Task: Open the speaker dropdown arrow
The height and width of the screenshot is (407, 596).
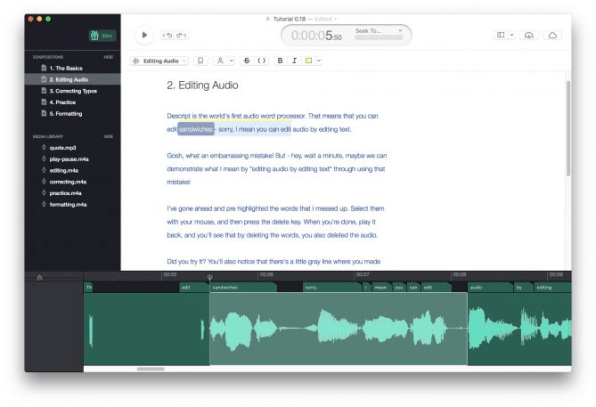Action: pyautogui.click(x=231, y=61)
